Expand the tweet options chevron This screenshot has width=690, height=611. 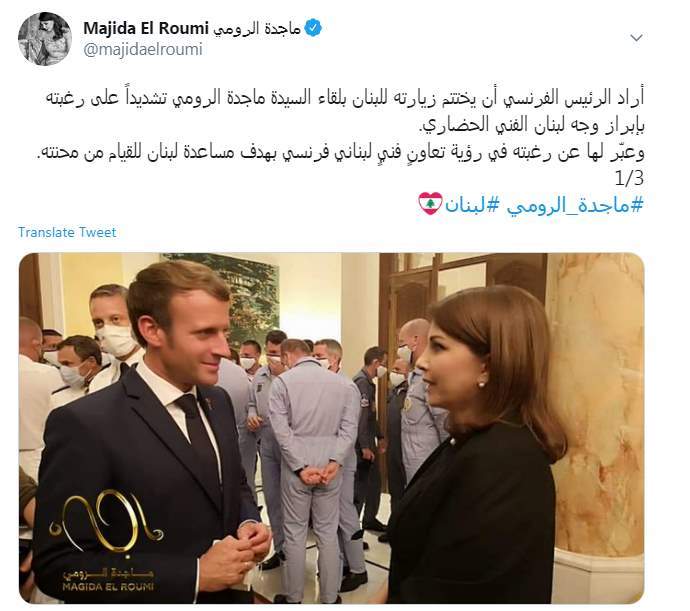click(x=636, y=38)
